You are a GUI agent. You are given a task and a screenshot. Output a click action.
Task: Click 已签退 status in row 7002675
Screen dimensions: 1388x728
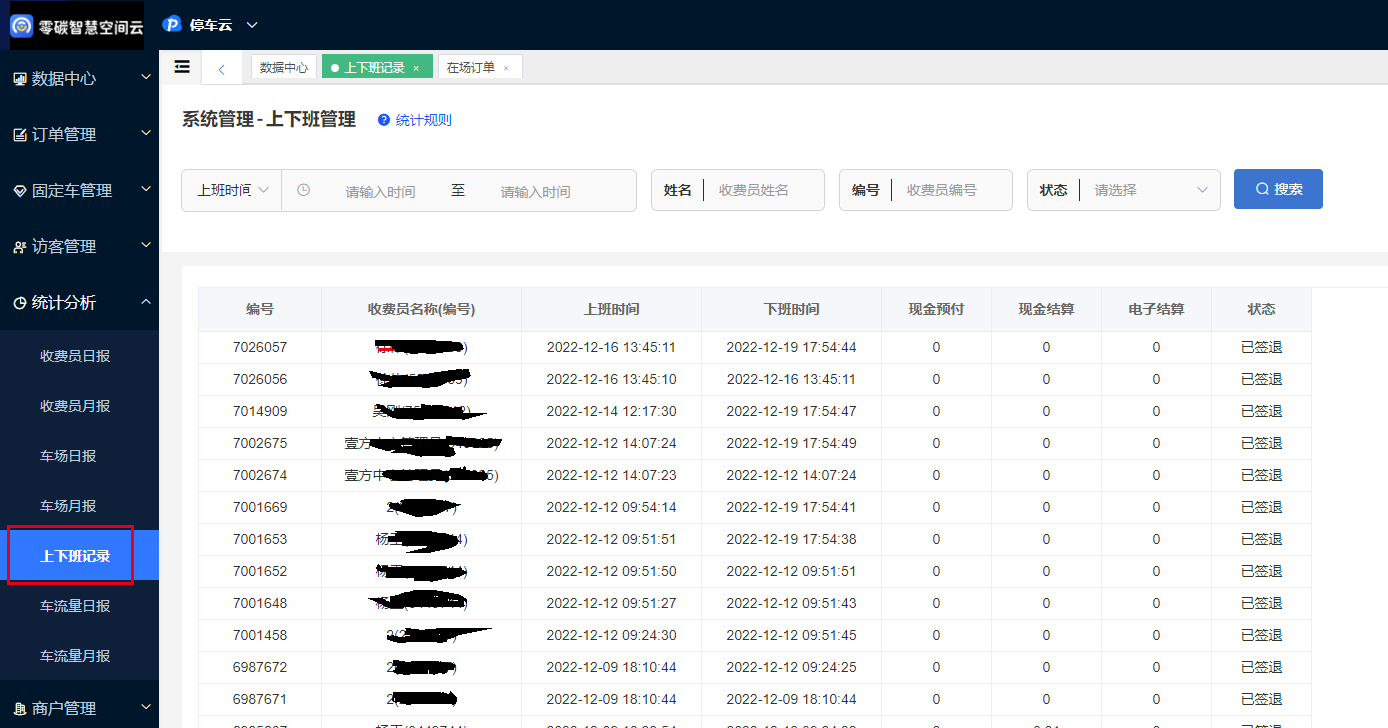point(1261,443)
